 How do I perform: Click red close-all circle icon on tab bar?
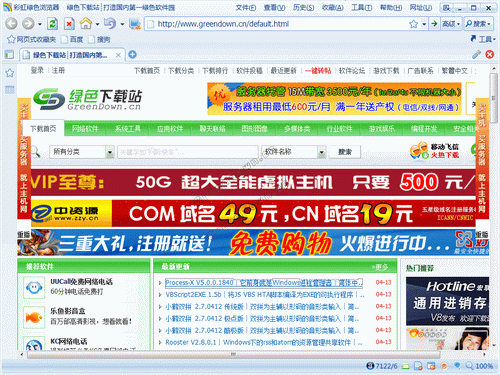pyautogui.click(x=489, y=54)
